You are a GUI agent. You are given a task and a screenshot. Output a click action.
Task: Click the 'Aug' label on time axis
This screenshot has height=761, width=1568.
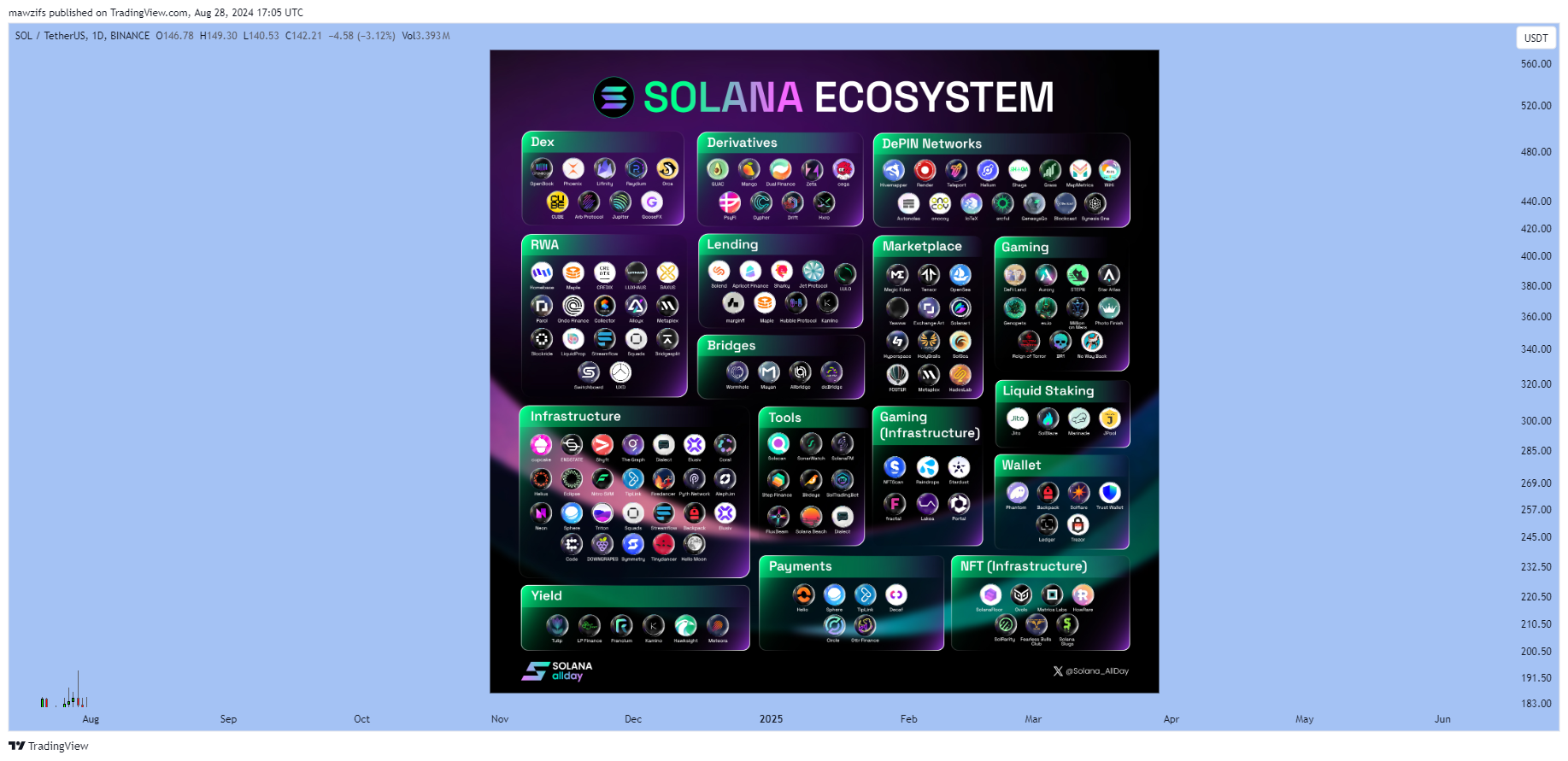coord(91,719)
